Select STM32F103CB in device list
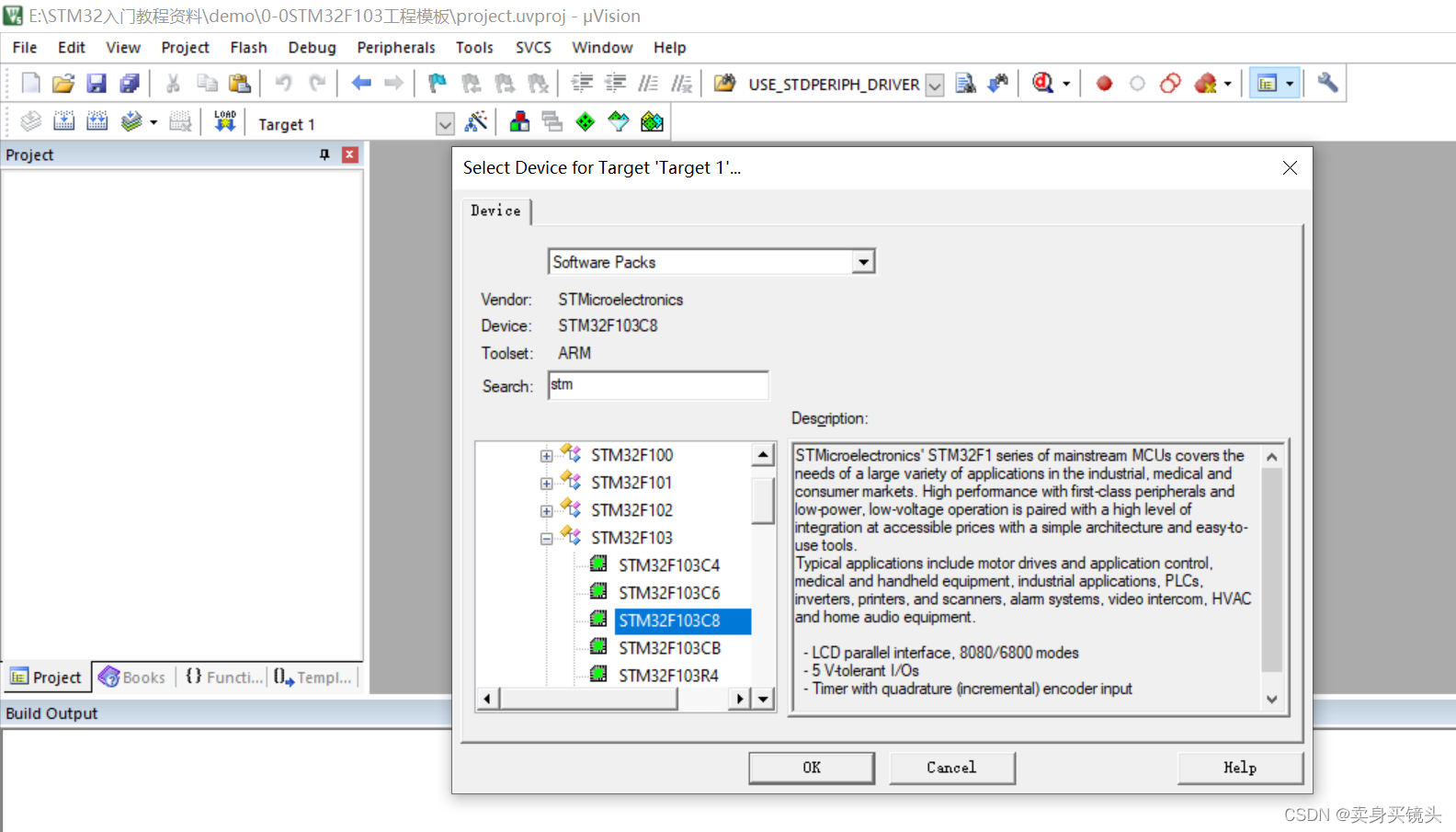Image resolution: width=1456 pixels, height=832 pixels. pyautogui.click(x=669, y=648)
